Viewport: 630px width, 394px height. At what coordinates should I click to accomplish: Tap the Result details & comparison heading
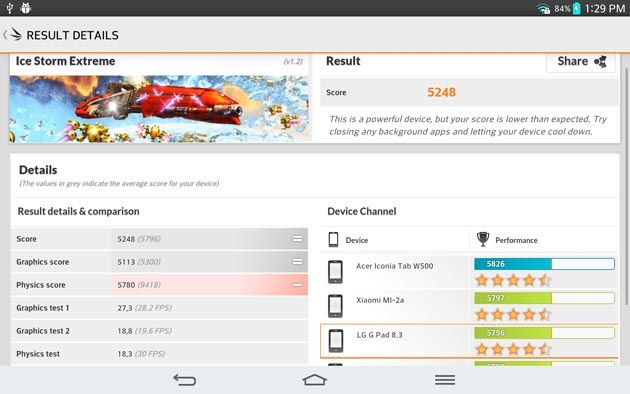pyautogui.click(x=78, y=211)
